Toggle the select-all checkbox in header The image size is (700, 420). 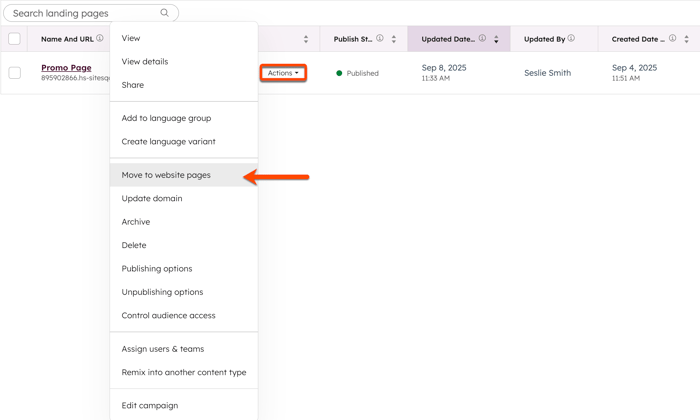tap(15, 39)
